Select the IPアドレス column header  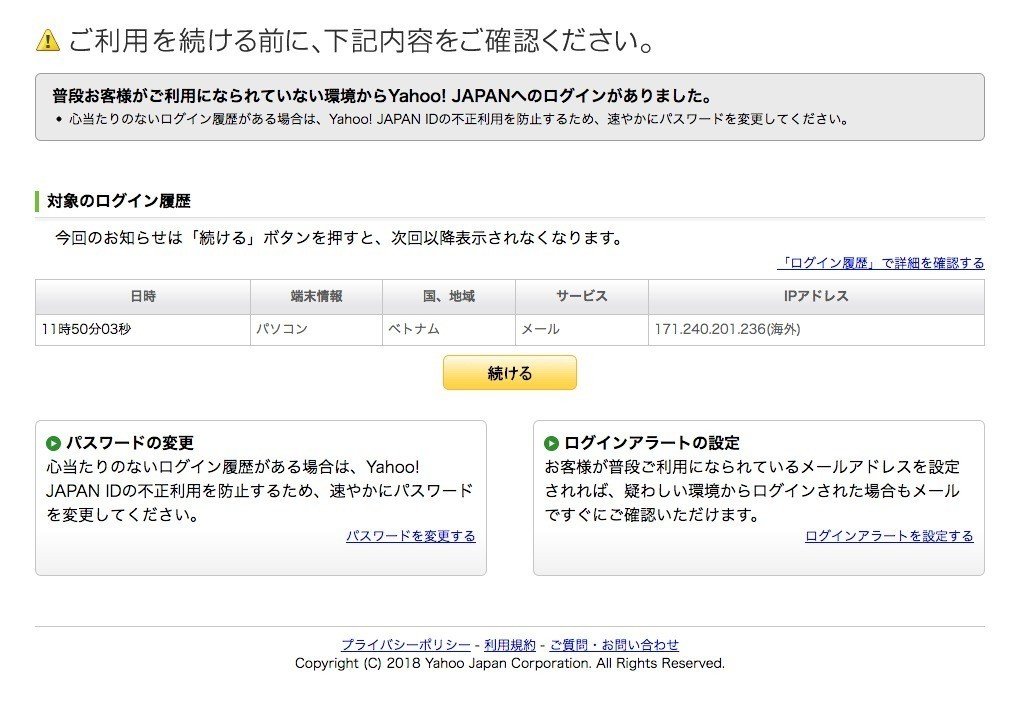click(816, 296)
